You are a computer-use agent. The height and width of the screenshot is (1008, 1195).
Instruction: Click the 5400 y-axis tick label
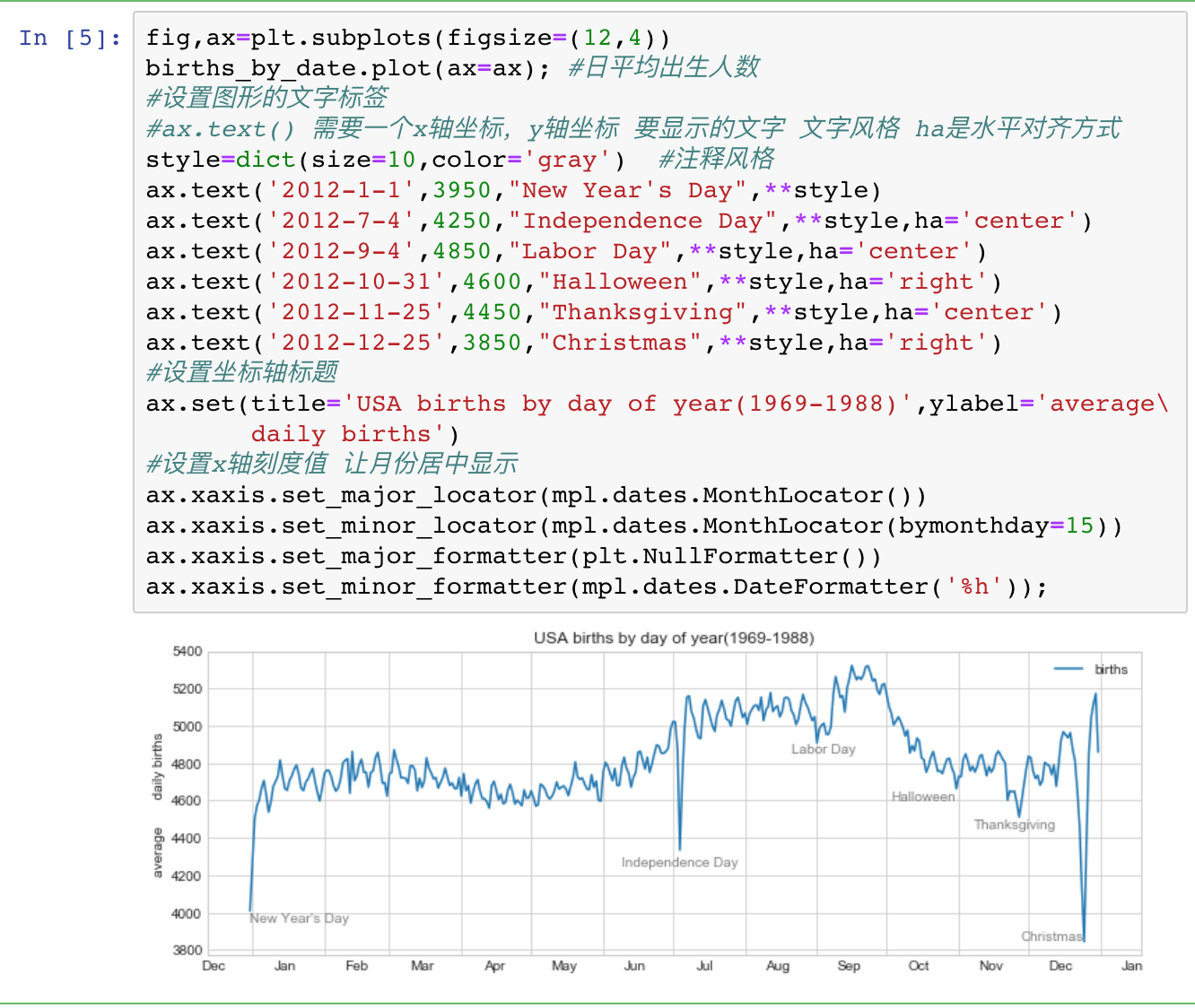click(189, 651)
